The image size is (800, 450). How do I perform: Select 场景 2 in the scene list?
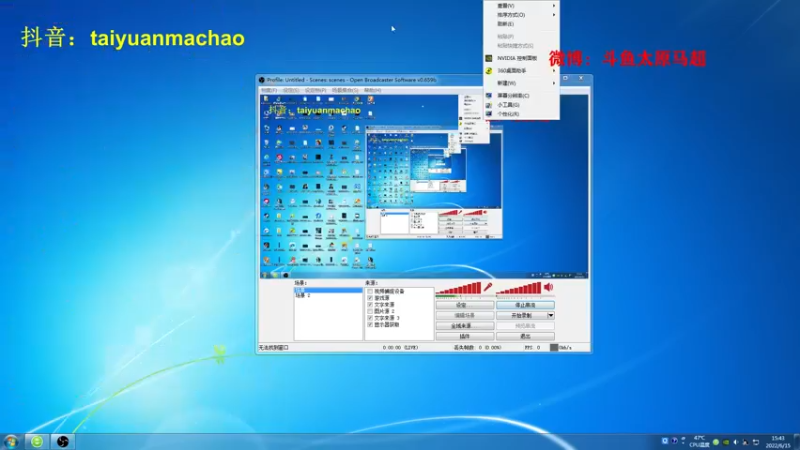[x=328, y=295]
